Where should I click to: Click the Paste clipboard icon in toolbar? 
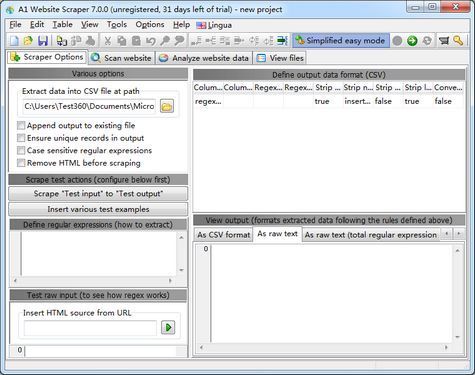136,41
